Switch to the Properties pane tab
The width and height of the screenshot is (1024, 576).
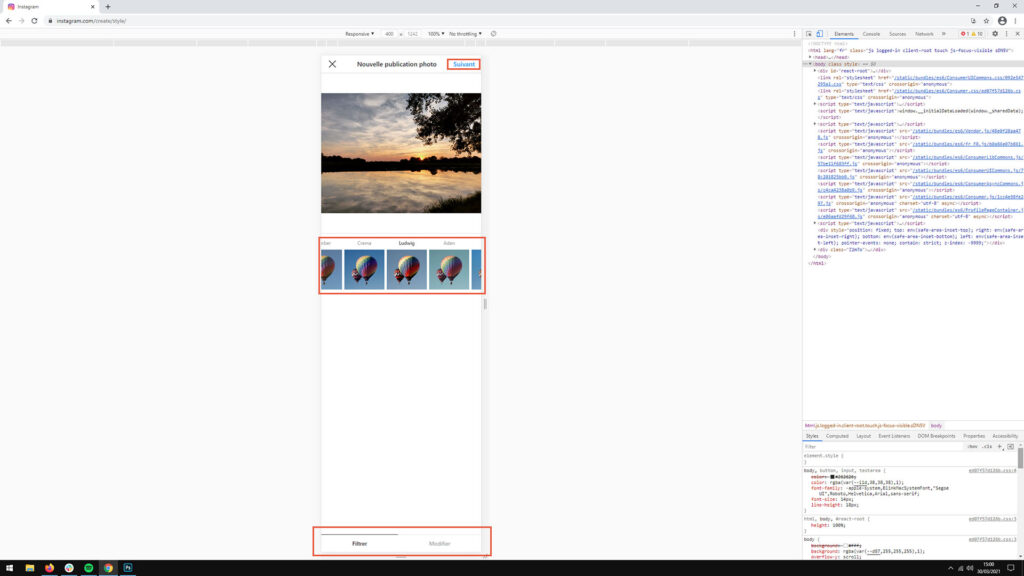(974, 436)
